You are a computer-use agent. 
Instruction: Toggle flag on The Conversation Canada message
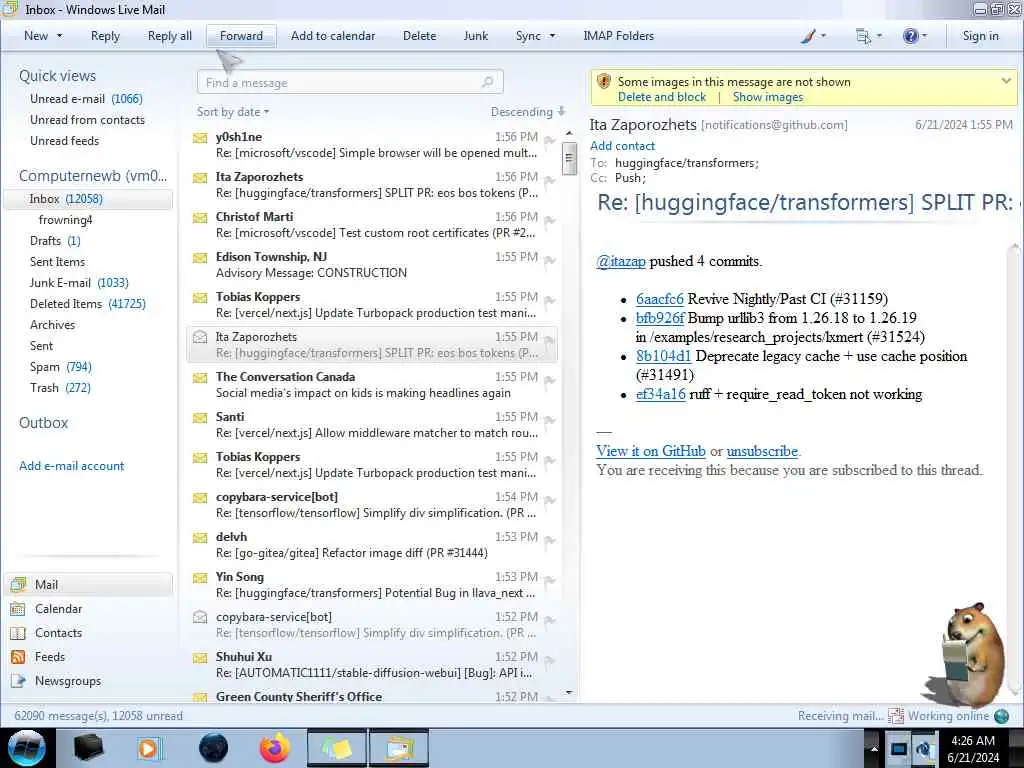coord(550,381)
